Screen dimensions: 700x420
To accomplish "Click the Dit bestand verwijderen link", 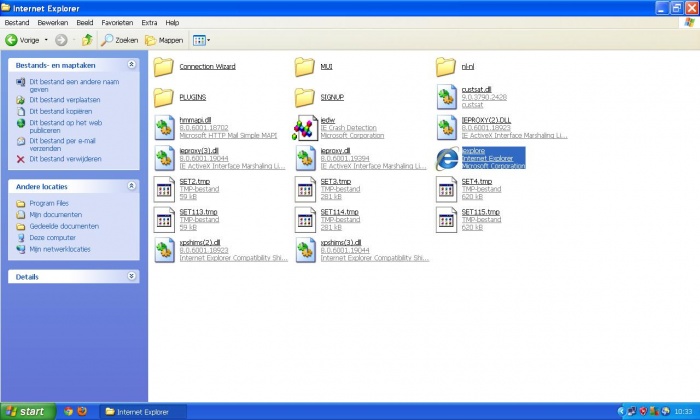I will coord(65,159).
